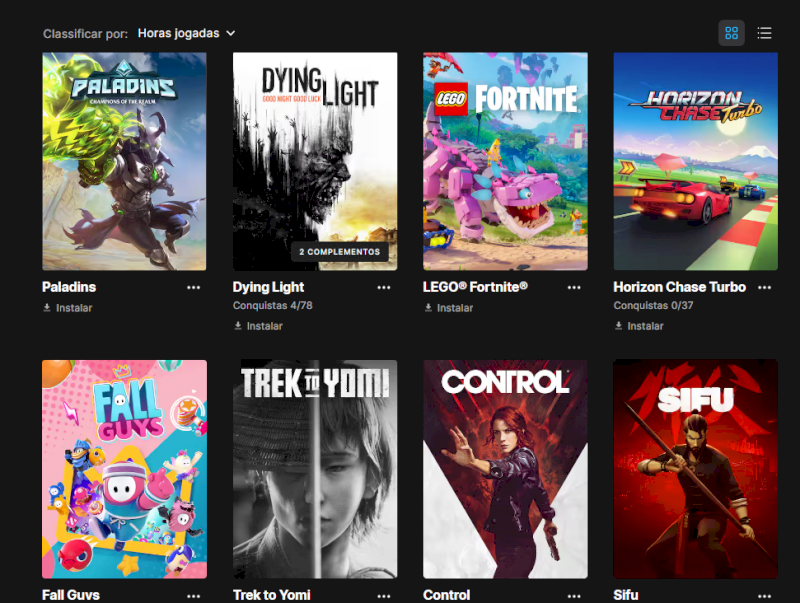Open more options for Dying Light
Image resolution: width=800 pixels, height=603 pixels.
384,288
